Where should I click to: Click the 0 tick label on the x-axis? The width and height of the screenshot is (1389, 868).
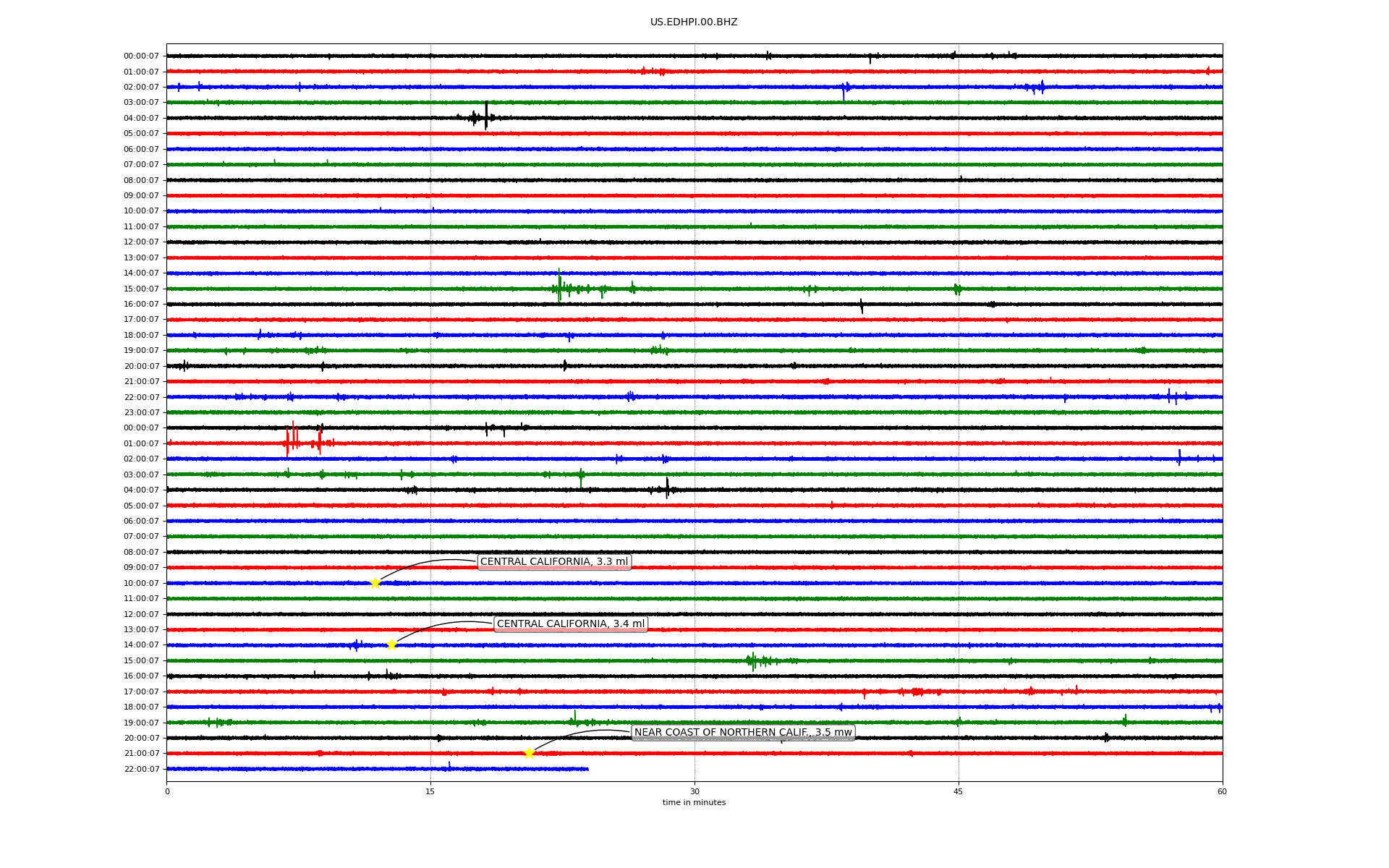click(167, 791)
